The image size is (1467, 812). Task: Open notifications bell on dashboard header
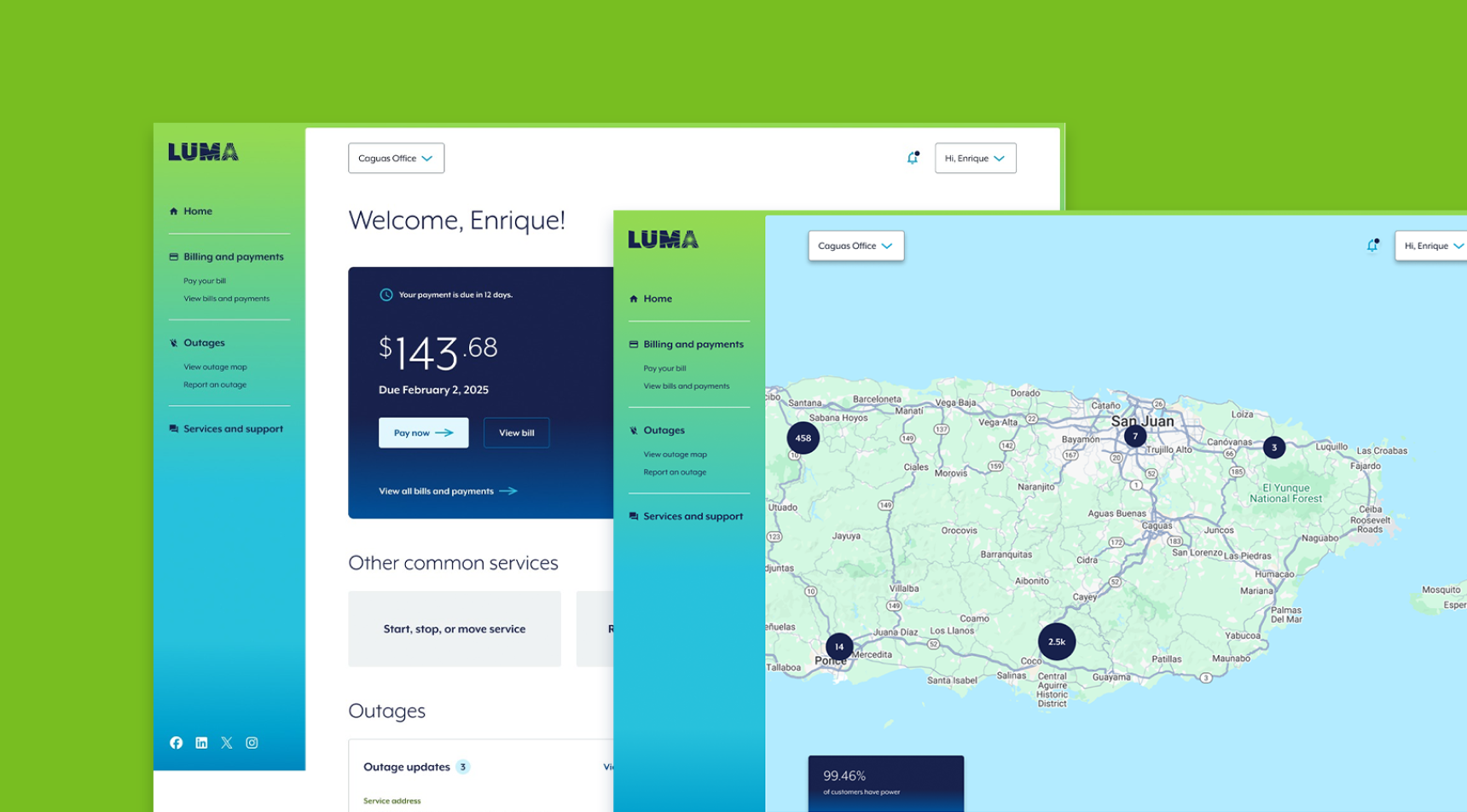click(x=913, y=158)
